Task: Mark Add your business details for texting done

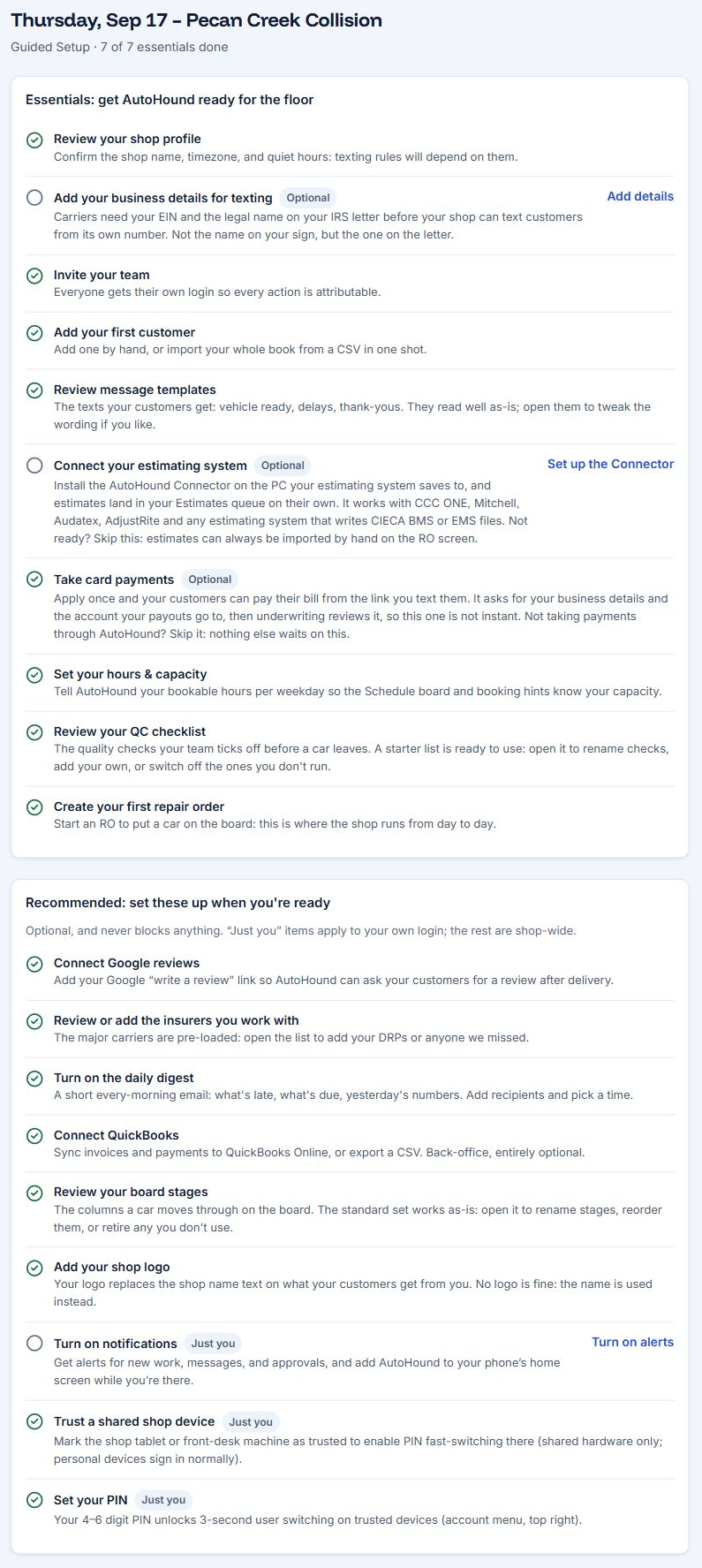Action: pos(34,198)
